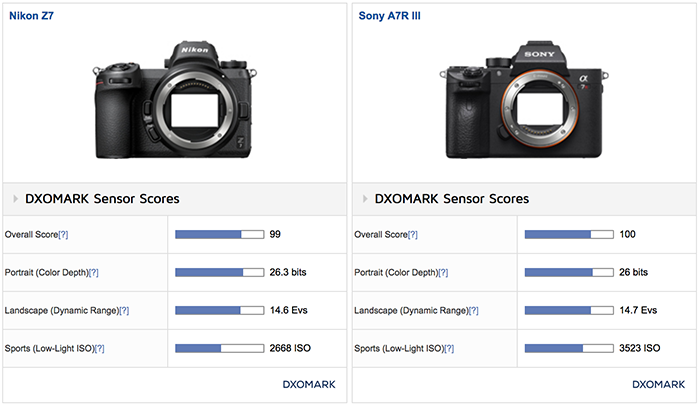
Task: Open Sony A7R III Overall Score help [?]
Action: (413, 235)
